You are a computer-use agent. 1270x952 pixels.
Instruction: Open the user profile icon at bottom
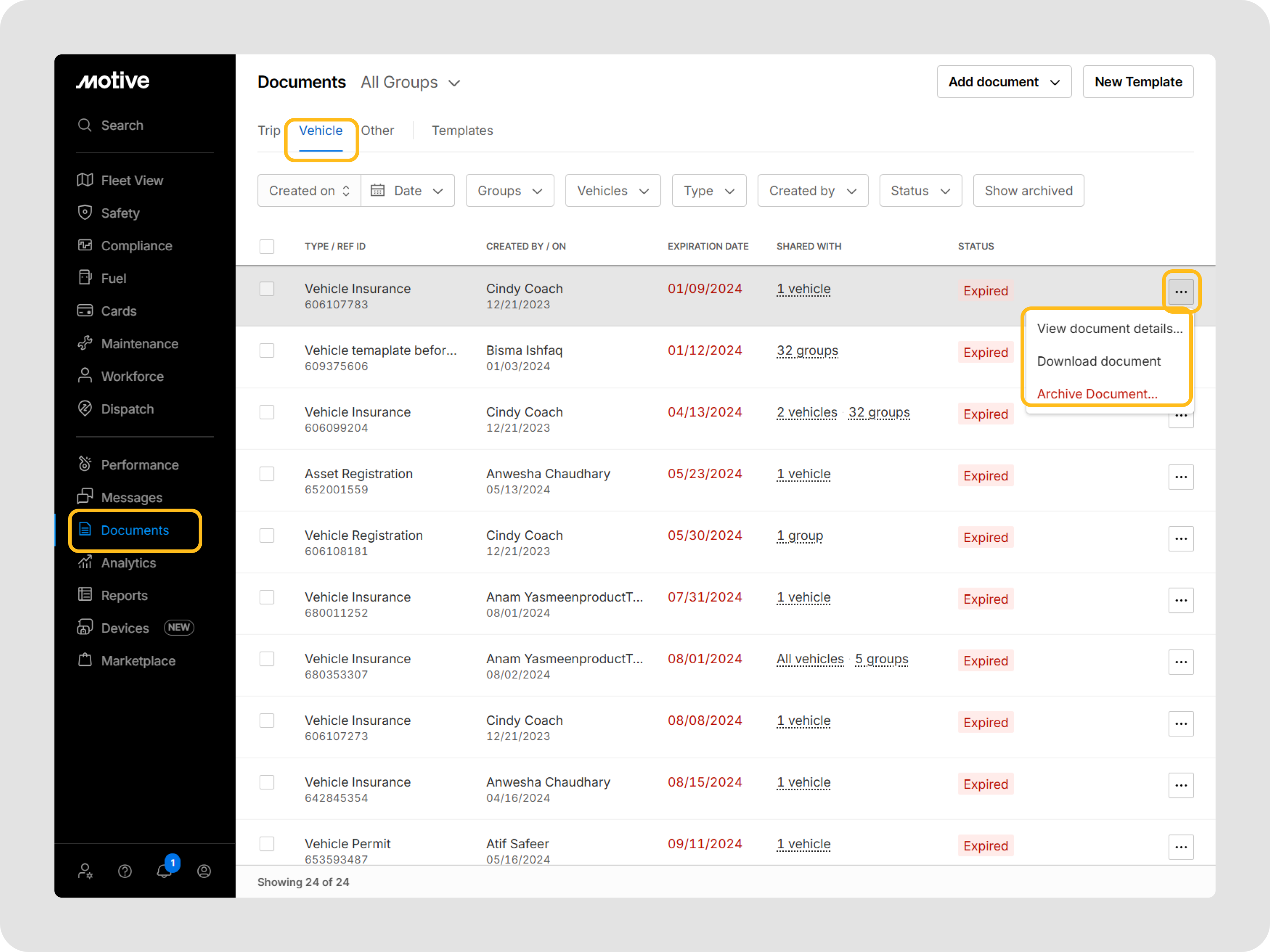(x=204, y=871)
